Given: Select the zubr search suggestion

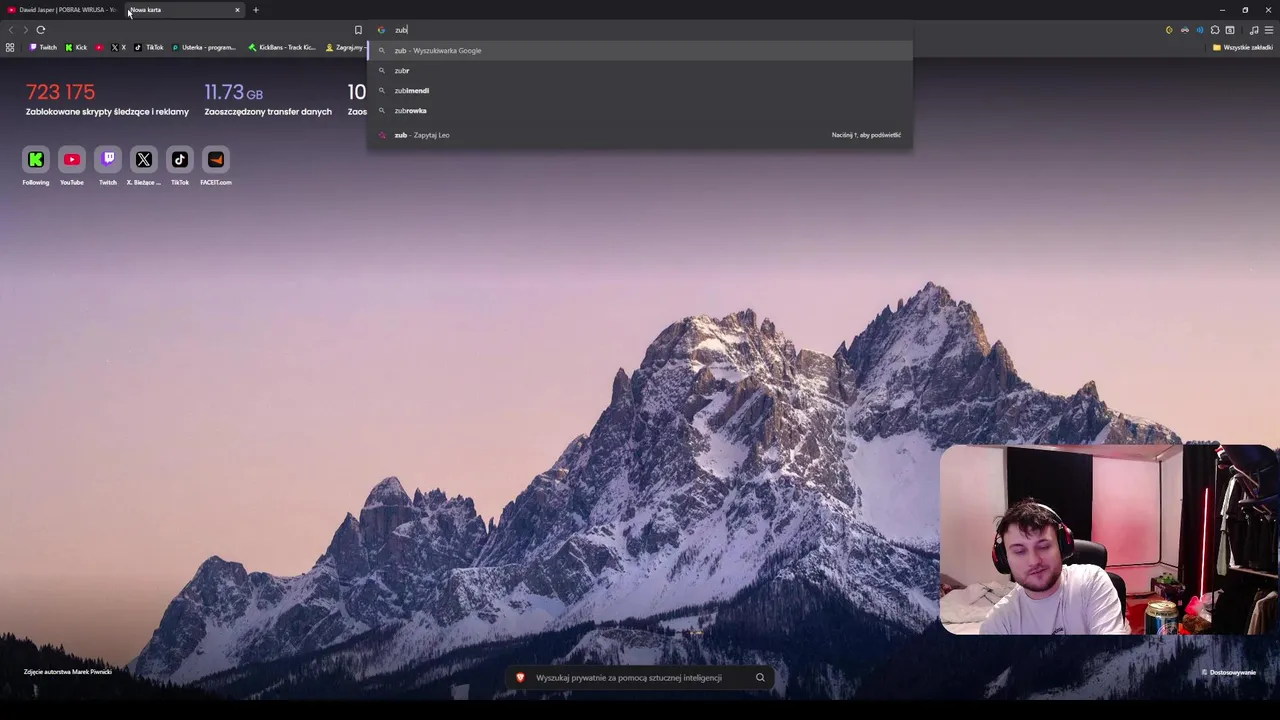Looking at the screenshot, I should pyautogui.click(x=640, y=71).
